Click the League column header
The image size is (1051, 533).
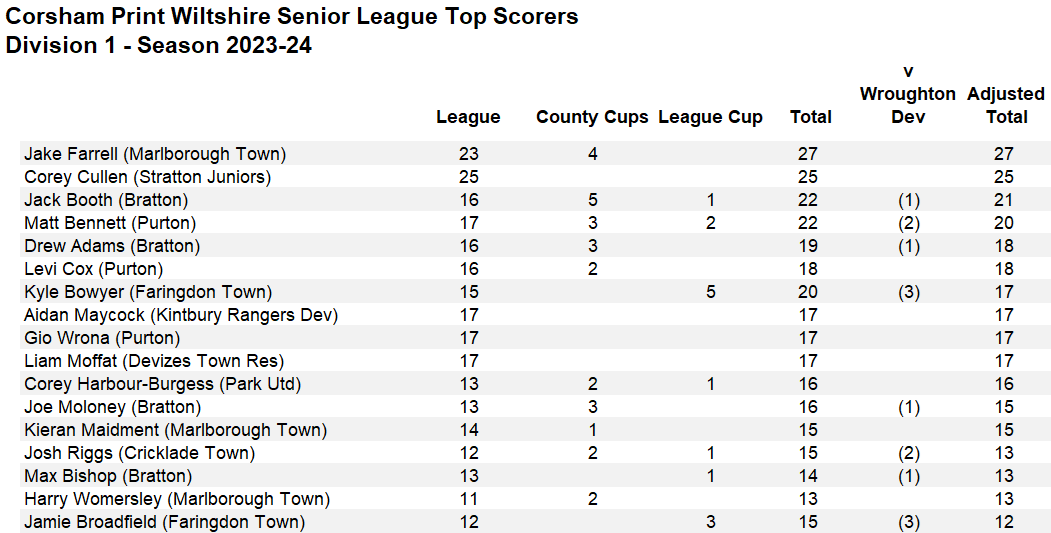point(468,117)
